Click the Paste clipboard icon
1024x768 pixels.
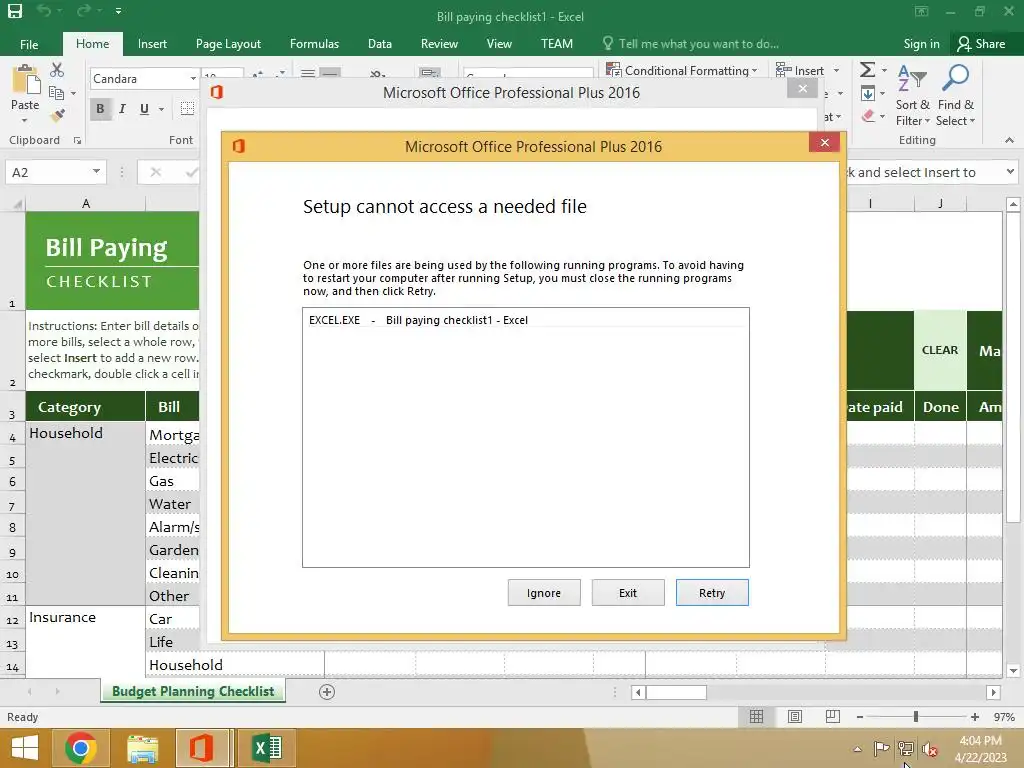[25, 80]
